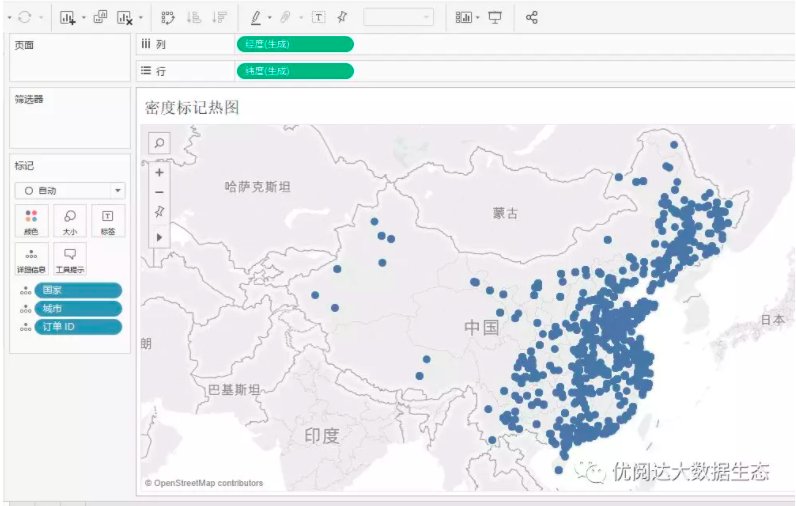Image resolution: width=796 pixels, height=506 pixels.
Task: Select the 国家 pill in marks
Action: [78, 290]
